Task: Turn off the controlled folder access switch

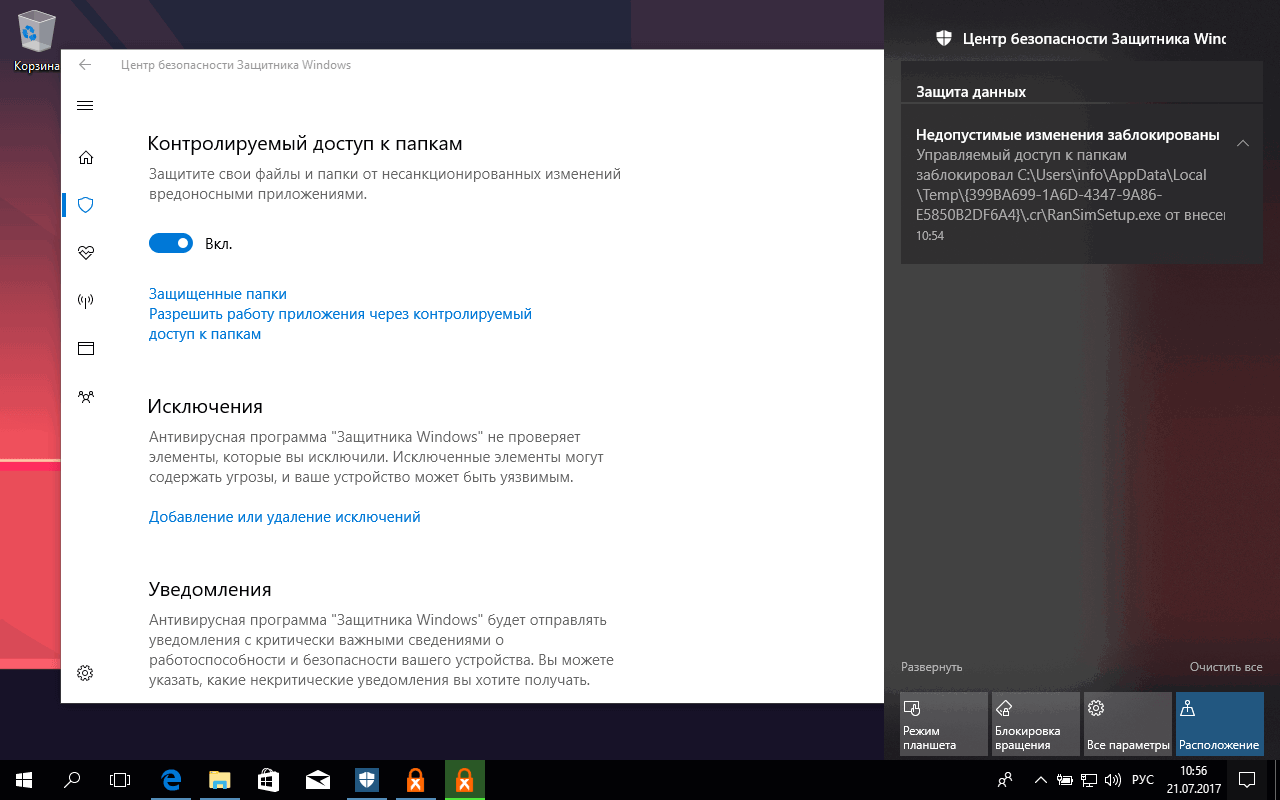Action: click(171, 243)
